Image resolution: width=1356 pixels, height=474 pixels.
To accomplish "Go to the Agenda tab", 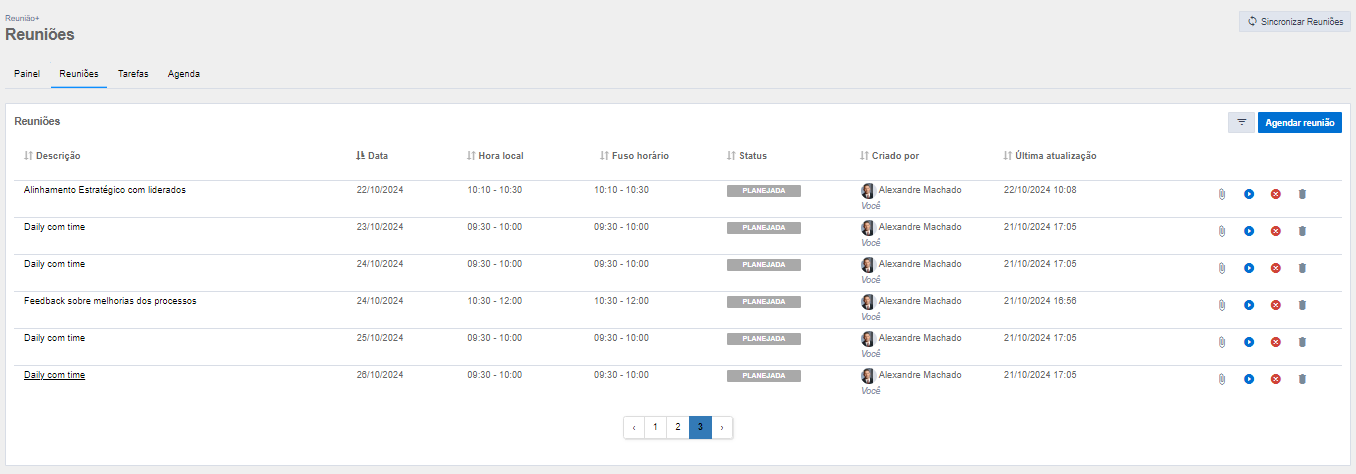I will click(x=184, y=74).
